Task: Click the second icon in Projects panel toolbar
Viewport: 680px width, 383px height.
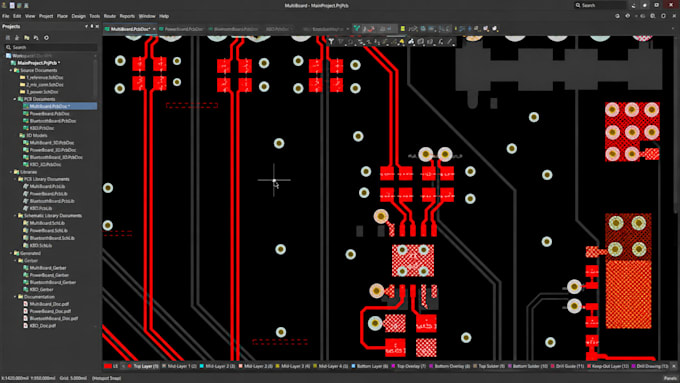Action: 17,38
